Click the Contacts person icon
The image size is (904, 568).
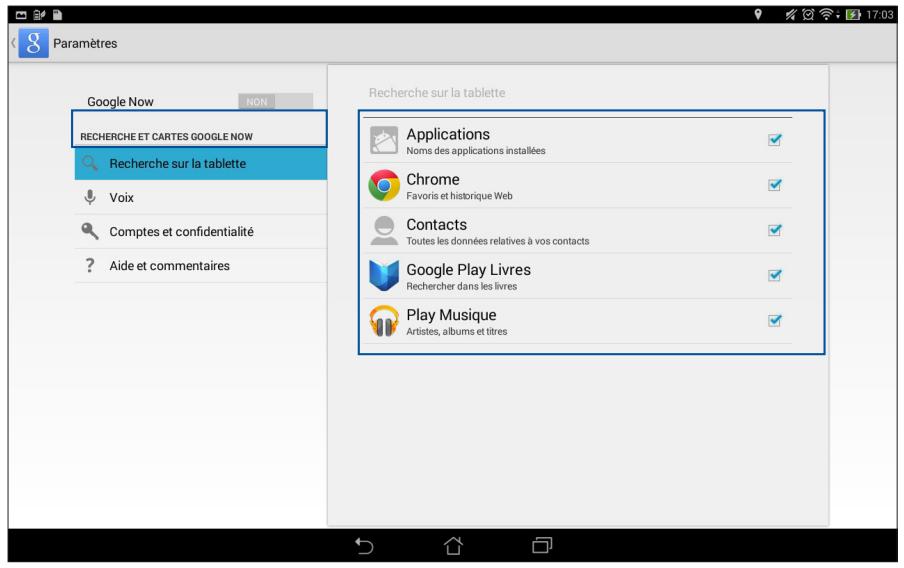point(384,230)
